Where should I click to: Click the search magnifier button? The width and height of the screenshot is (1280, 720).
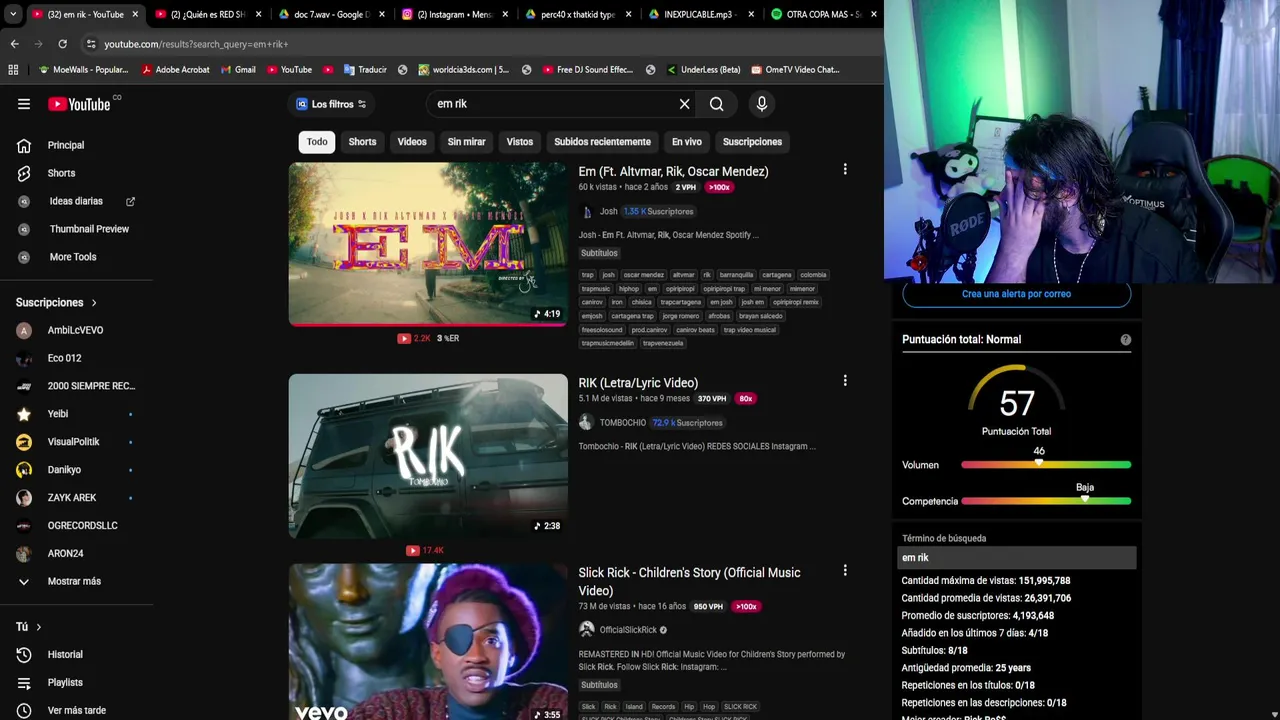click(x=716, y=104)
